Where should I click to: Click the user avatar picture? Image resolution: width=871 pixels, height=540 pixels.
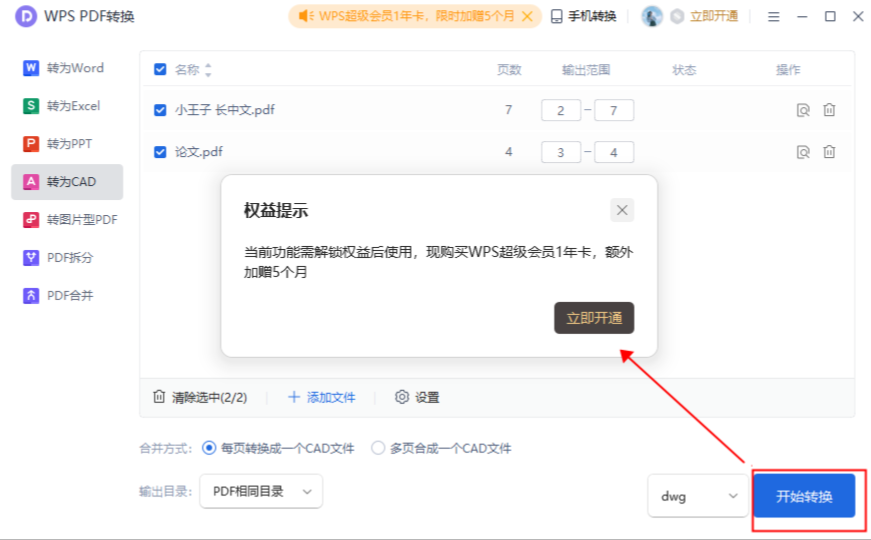click(652, 16)
